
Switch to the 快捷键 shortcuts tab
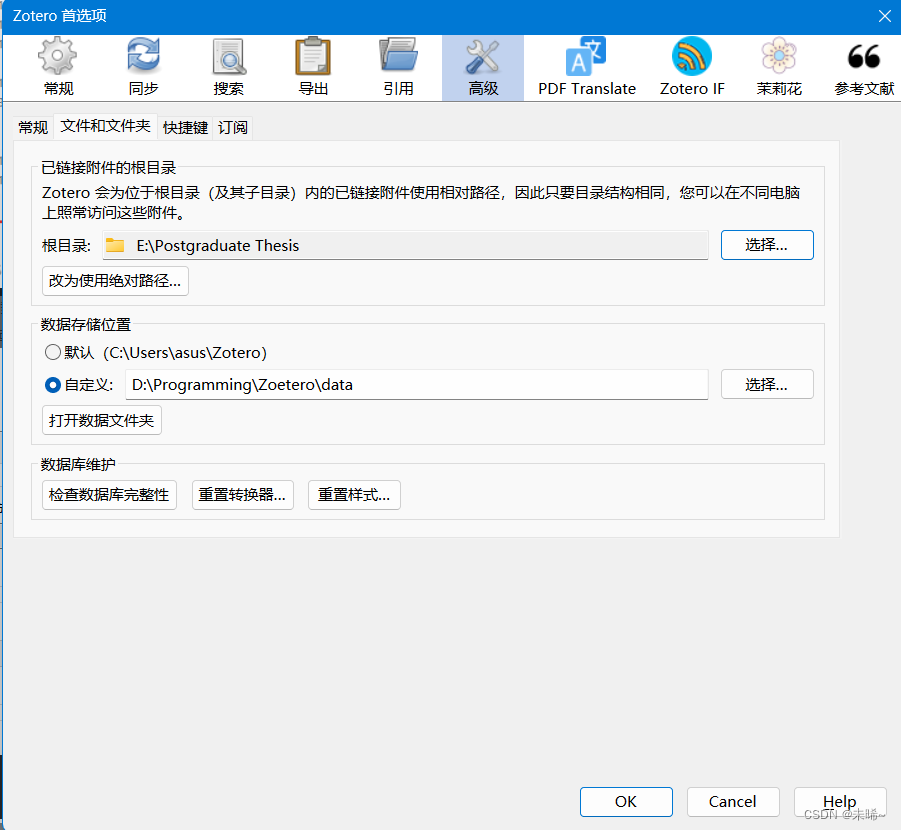(x=185, y=127)
